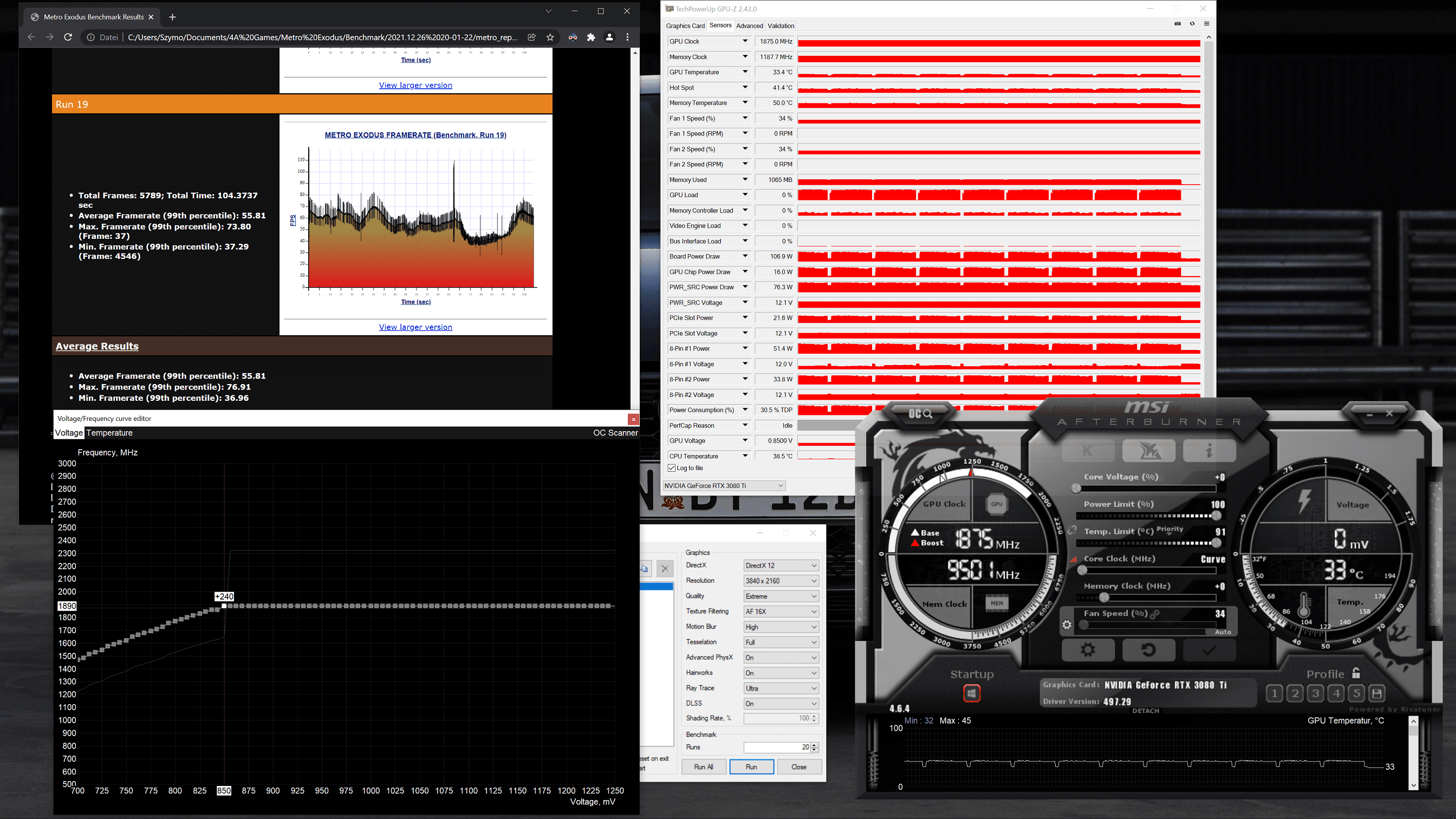Open GPU Temperature sensor dropdown arrow
Screen dimensions: 1456x819
click(745, 72)
